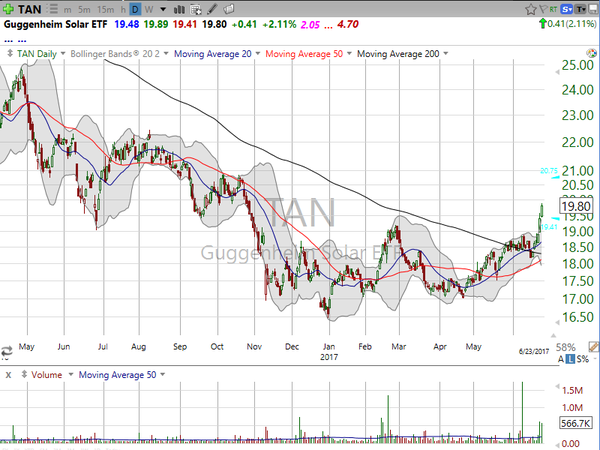Click the pencil edit icon beside 58%

click(x=593, y=347)
